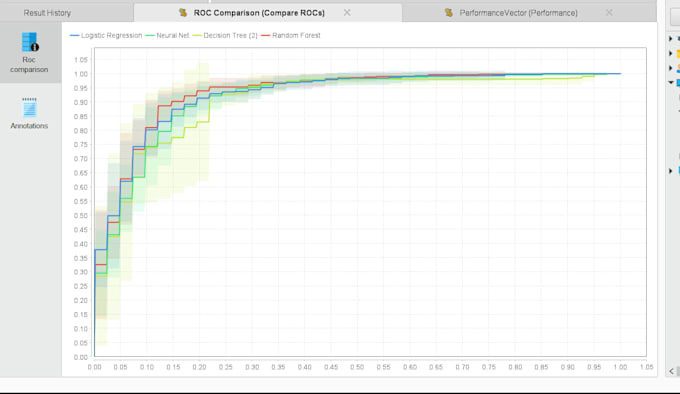
Task: Click the Decision Tree (2) legend entry
Action: pyautogui.click(x=225, y=36)
